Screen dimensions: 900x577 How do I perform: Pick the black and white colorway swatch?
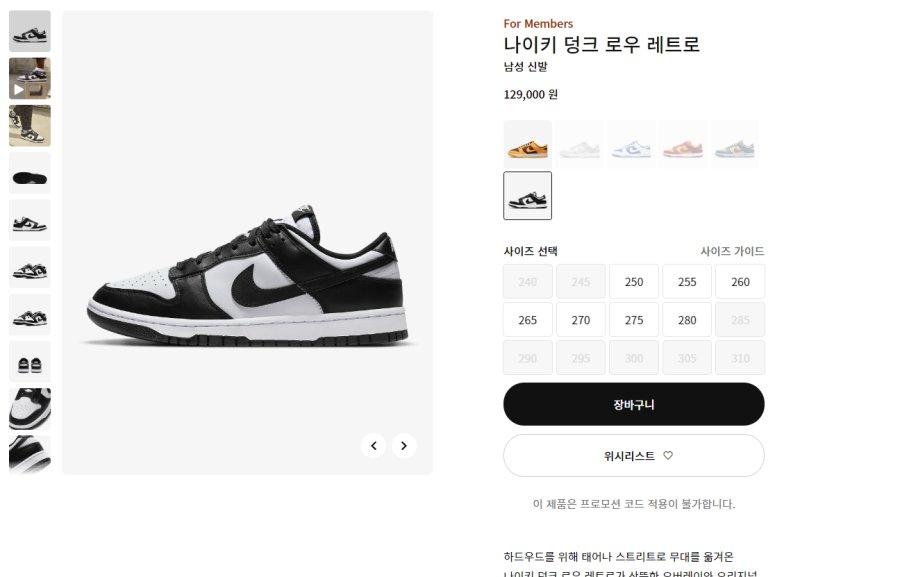pos(527,195)
